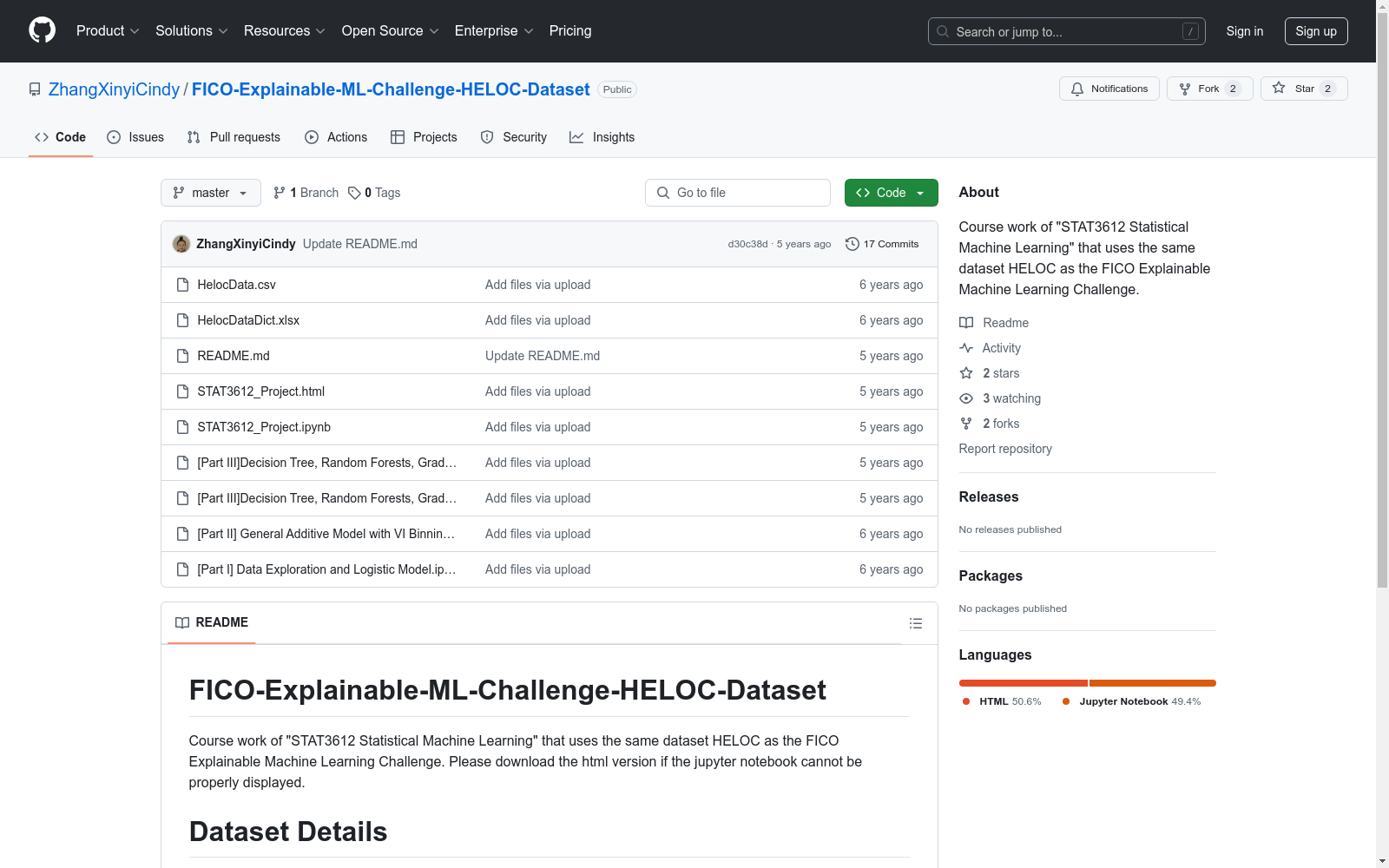Screen dimensions: 1389x868
Task: Expand the Enterprise menu
Action: [494, 30]
